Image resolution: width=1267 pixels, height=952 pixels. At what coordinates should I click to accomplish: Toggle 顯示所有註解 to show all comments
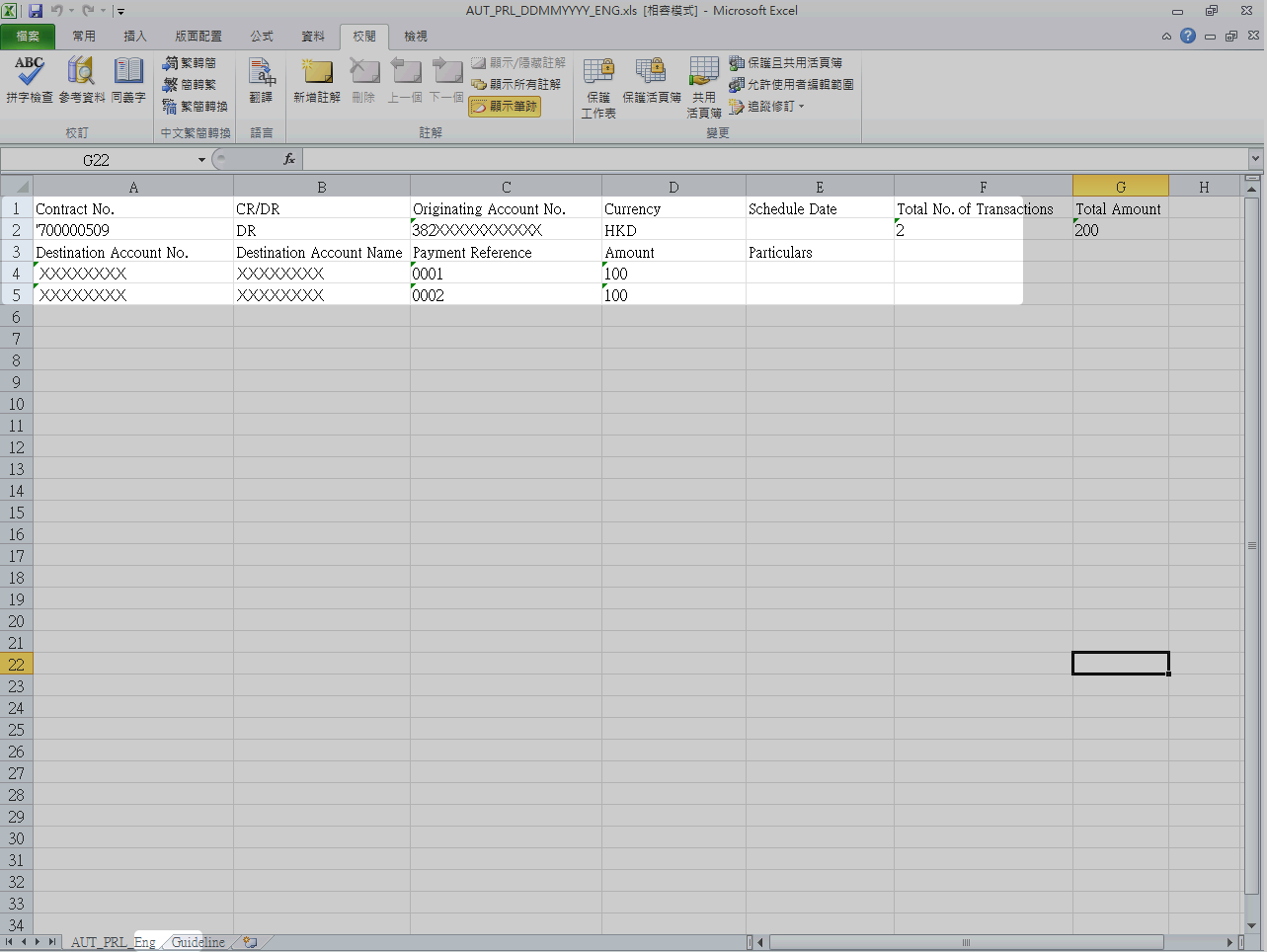515,85
